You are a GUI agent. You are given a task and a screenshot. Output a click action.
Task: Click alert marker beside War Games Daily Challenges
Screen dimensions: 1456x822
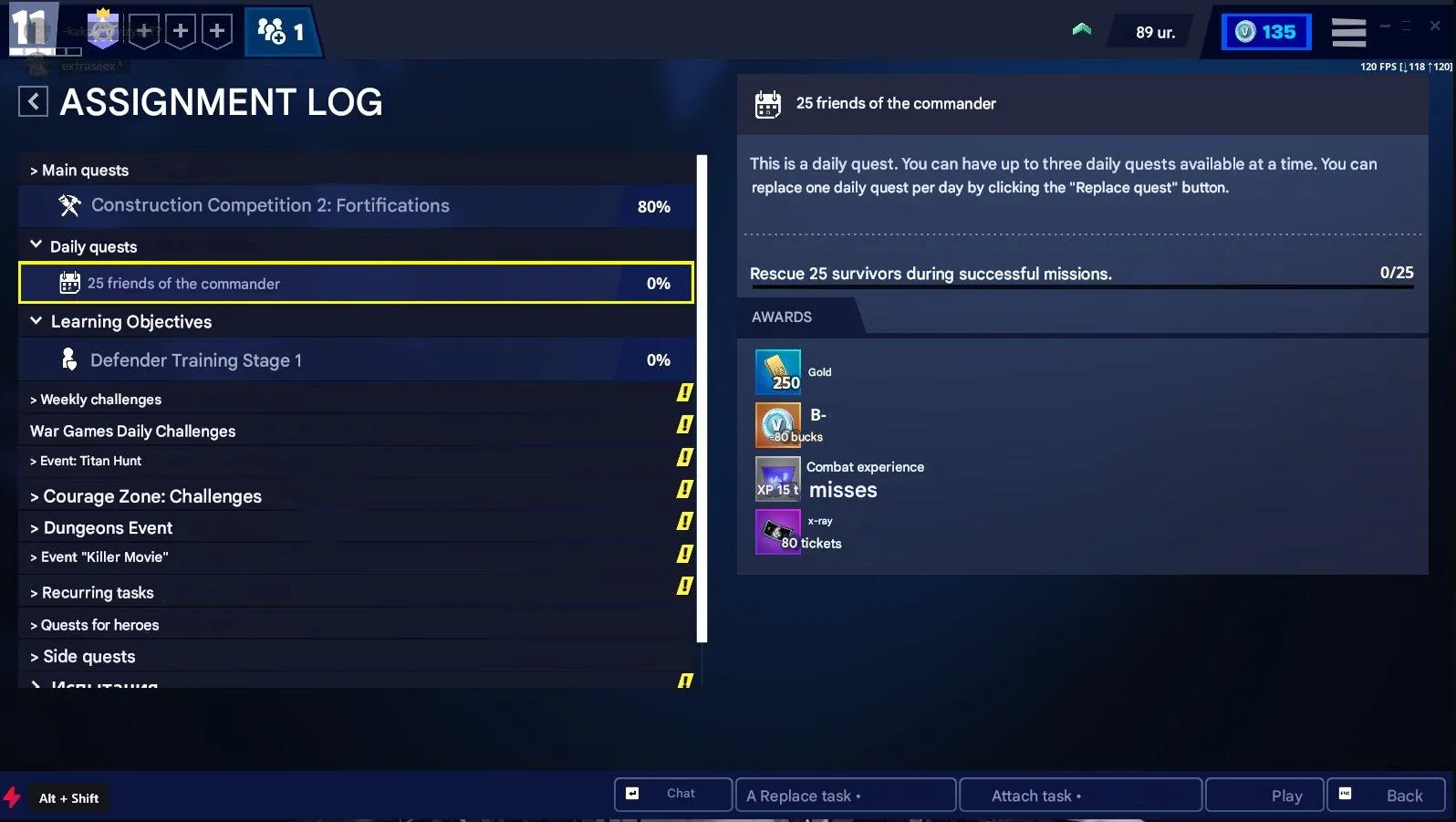[684, 424]
